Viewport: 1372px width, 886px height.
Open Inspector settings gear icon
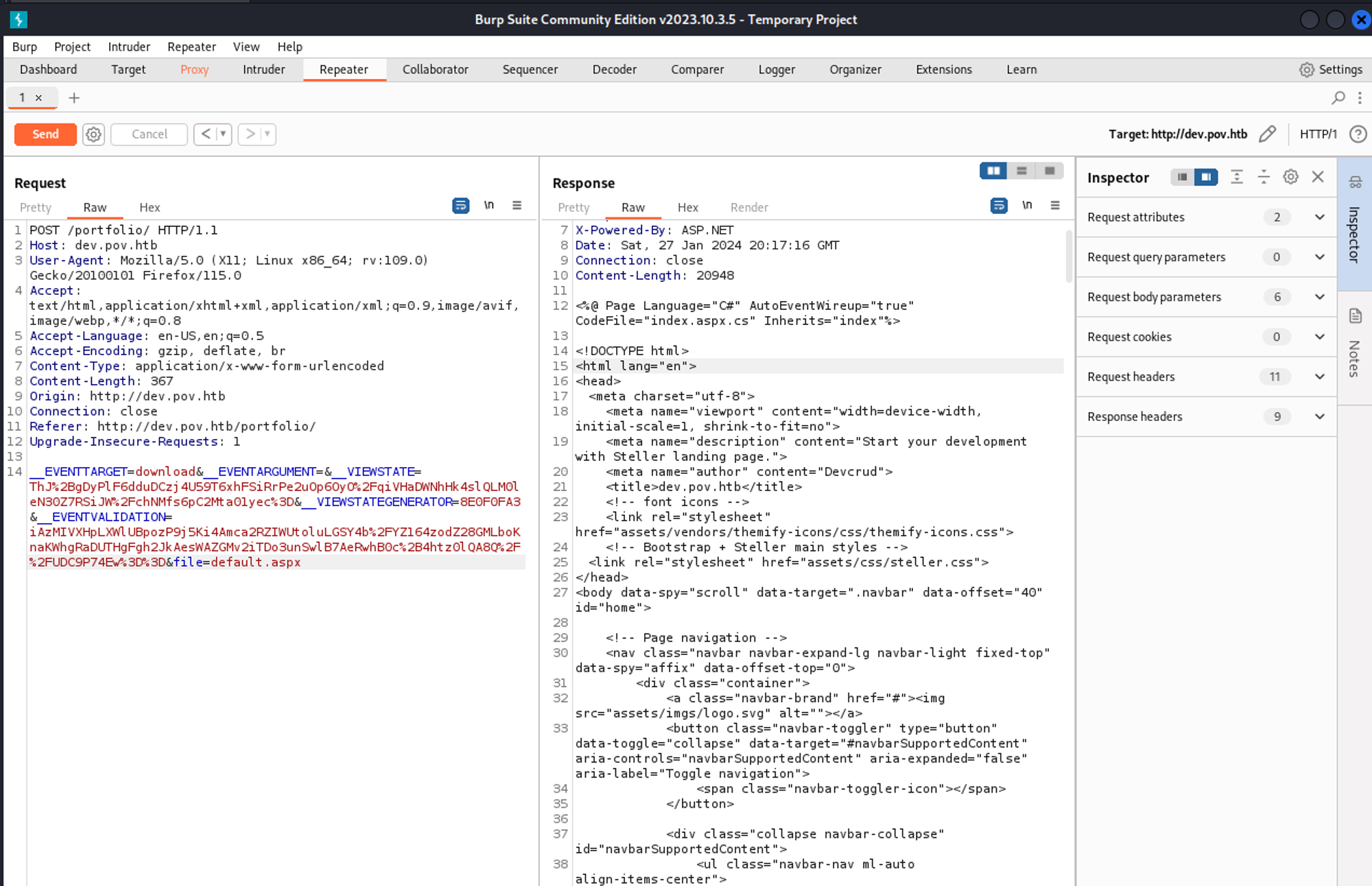point(1290,177)
